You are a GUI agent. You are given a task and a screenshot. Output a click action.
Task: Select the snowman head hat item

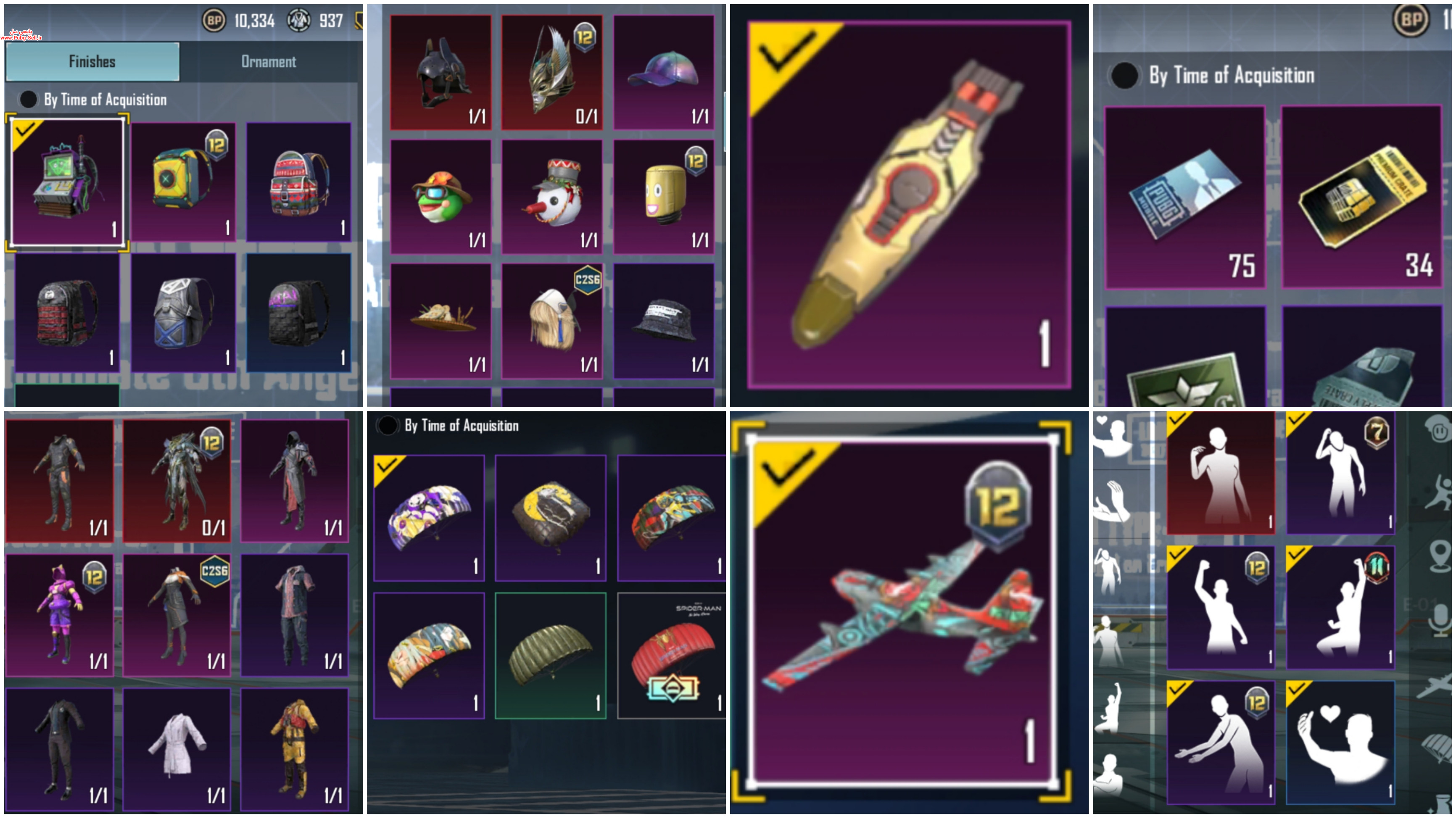click(x=551, y=196)
